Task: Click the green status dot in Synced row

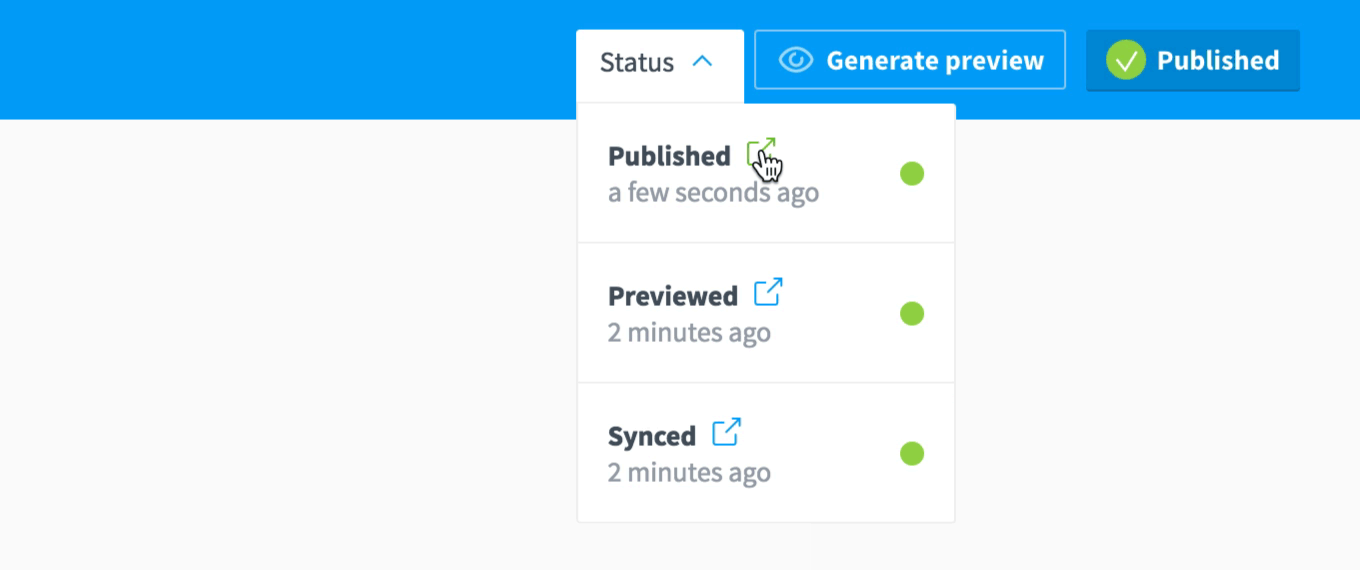Action: [x=911, y=454]
